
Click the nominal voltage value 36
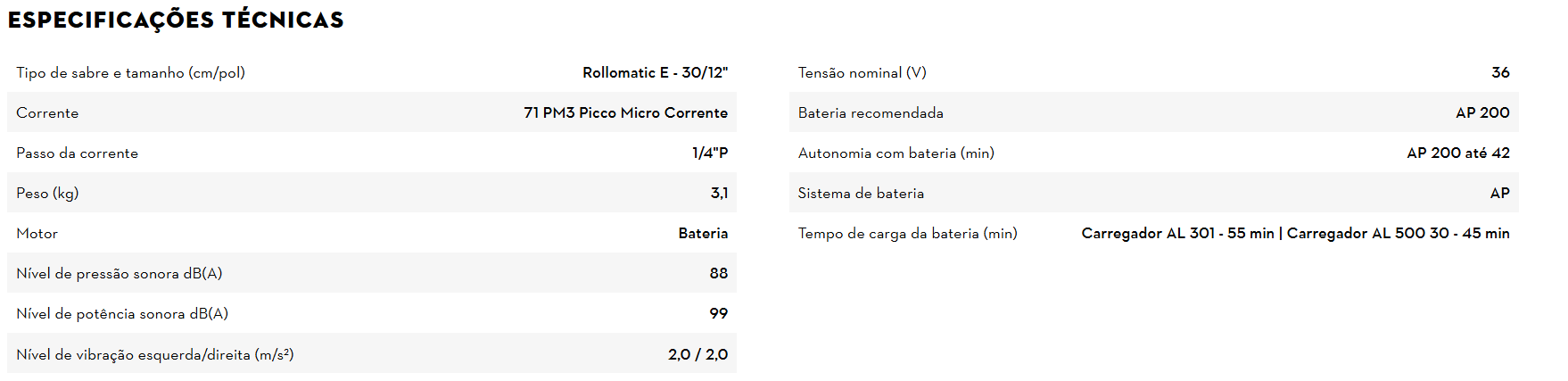1500,72
